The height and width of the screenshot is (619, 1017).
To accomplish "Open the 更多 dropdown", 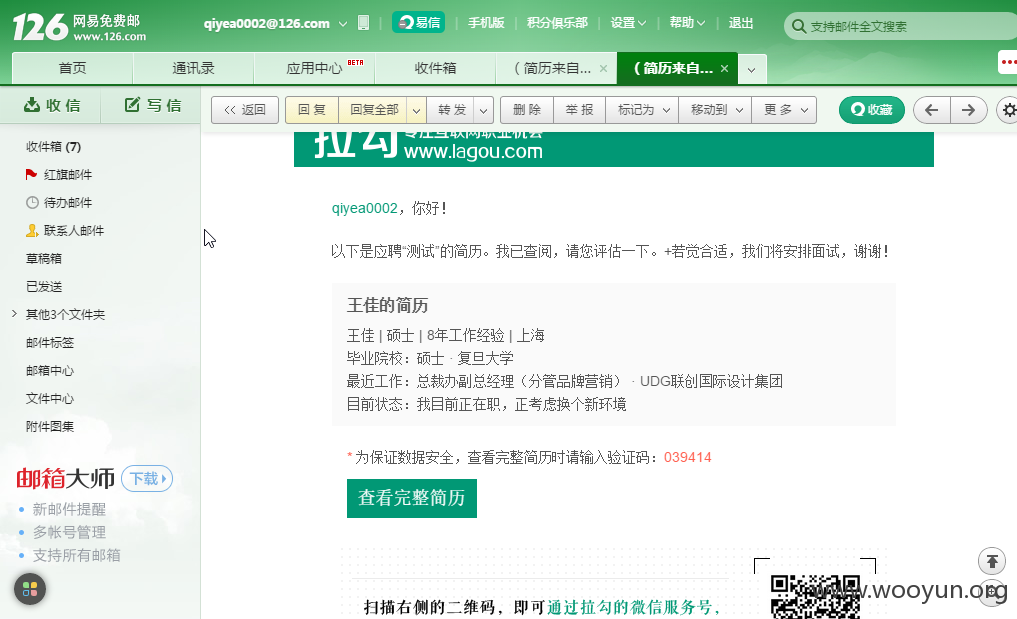I will coord(784,110).
